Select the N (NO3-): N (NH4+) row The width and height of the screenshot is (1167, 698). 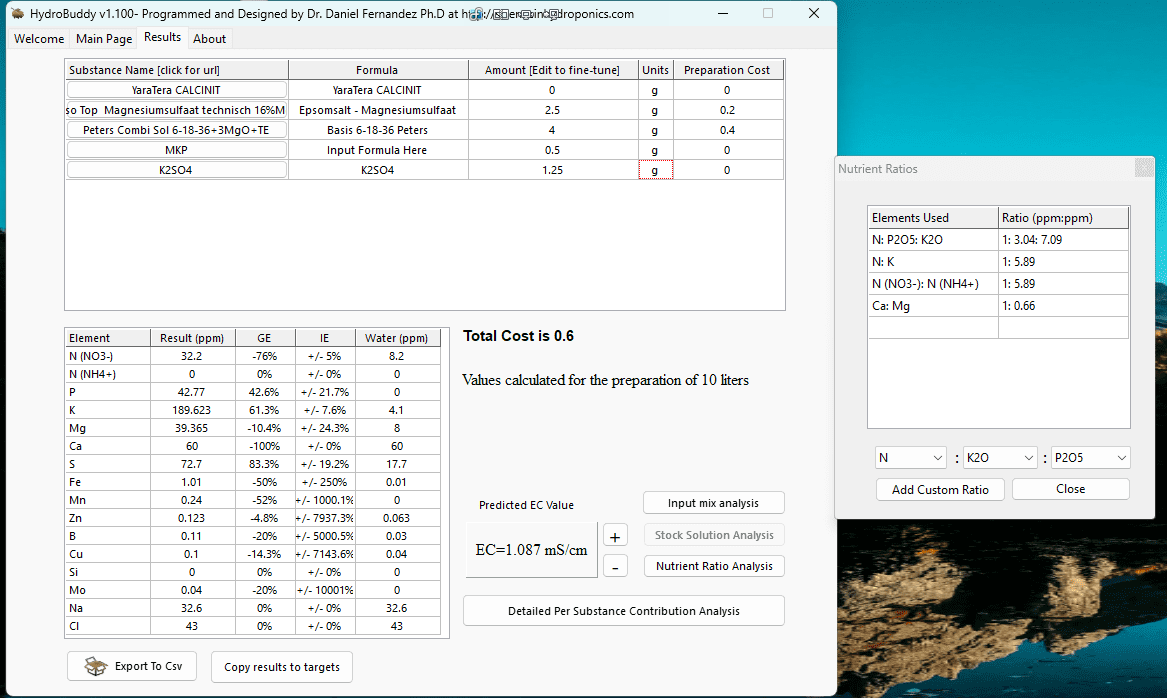tap(998, 284)
